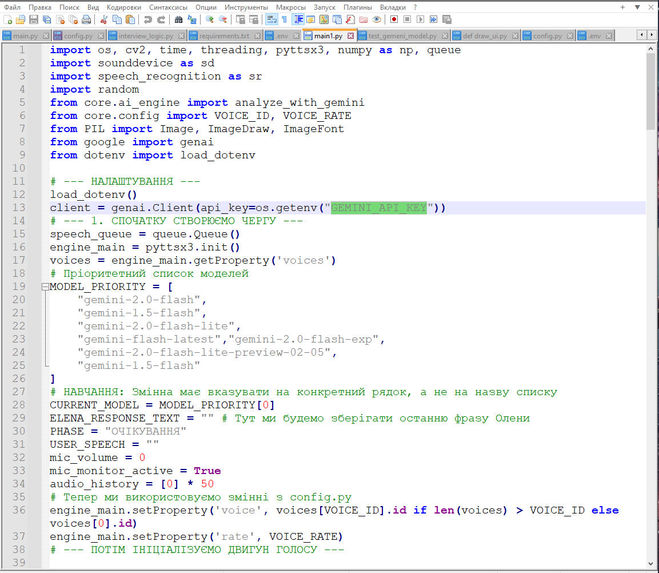Viewport: 659px width, 573px height.
Task: Close the interview_logic.py tab
Action: point(181,36)
